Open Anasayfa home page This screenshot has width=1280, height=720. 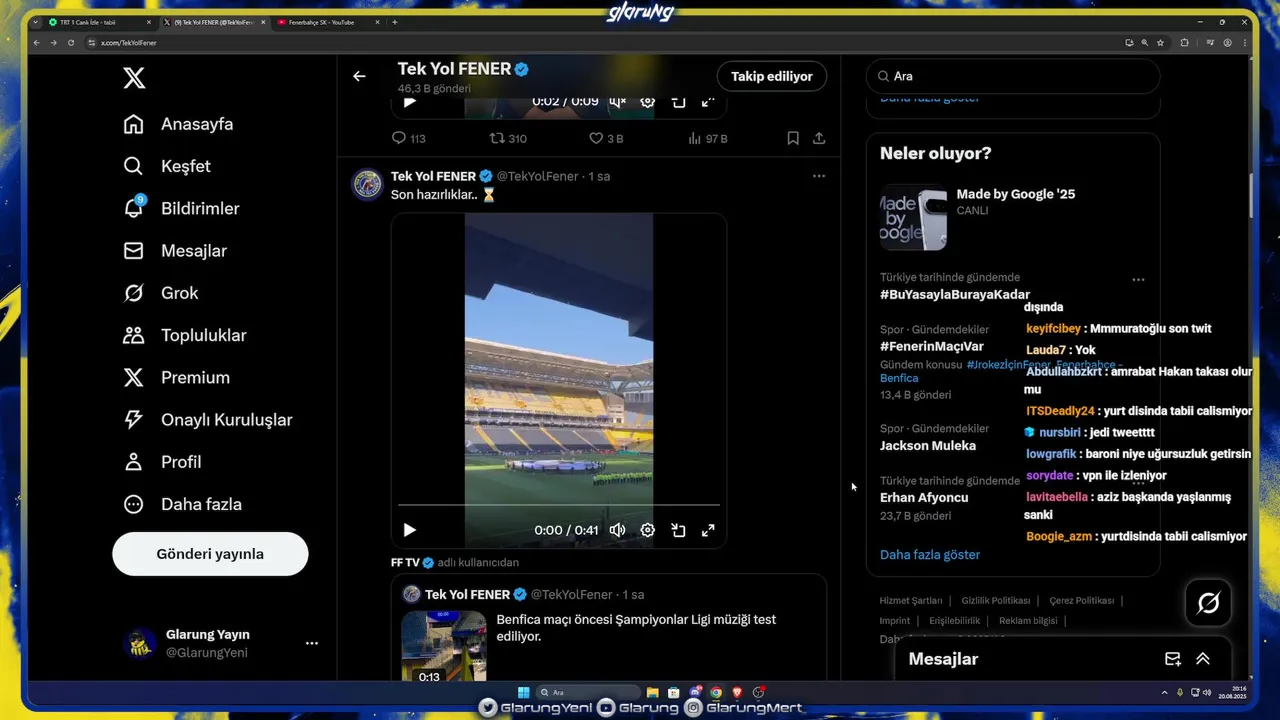click(x=178, y=124)
